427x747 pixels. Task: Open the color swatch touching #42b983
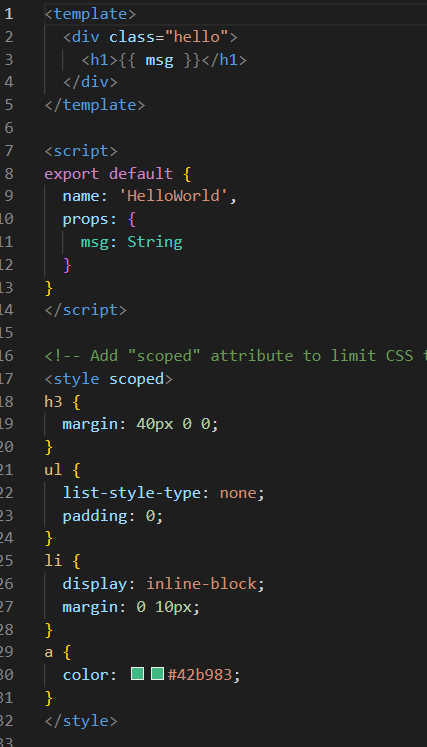157,674
